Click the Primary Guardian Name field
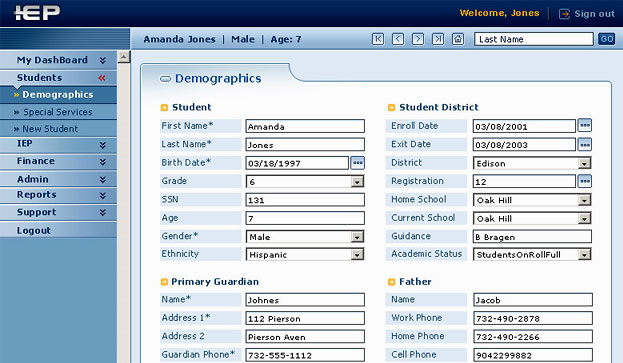 point(305,300)
